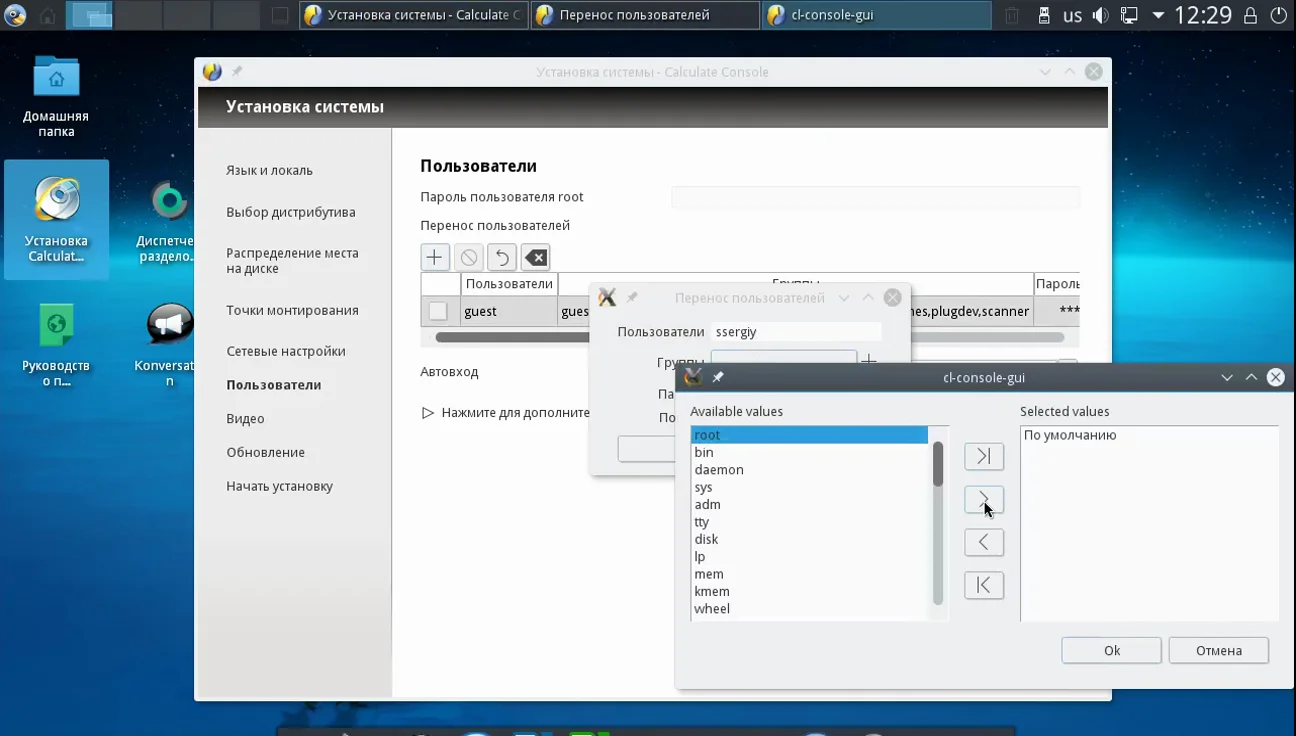The width and height of the screenshot is (1296, 736).
Task: Open the us keyboard layout indicator
Action: (x=1072, y=15)
